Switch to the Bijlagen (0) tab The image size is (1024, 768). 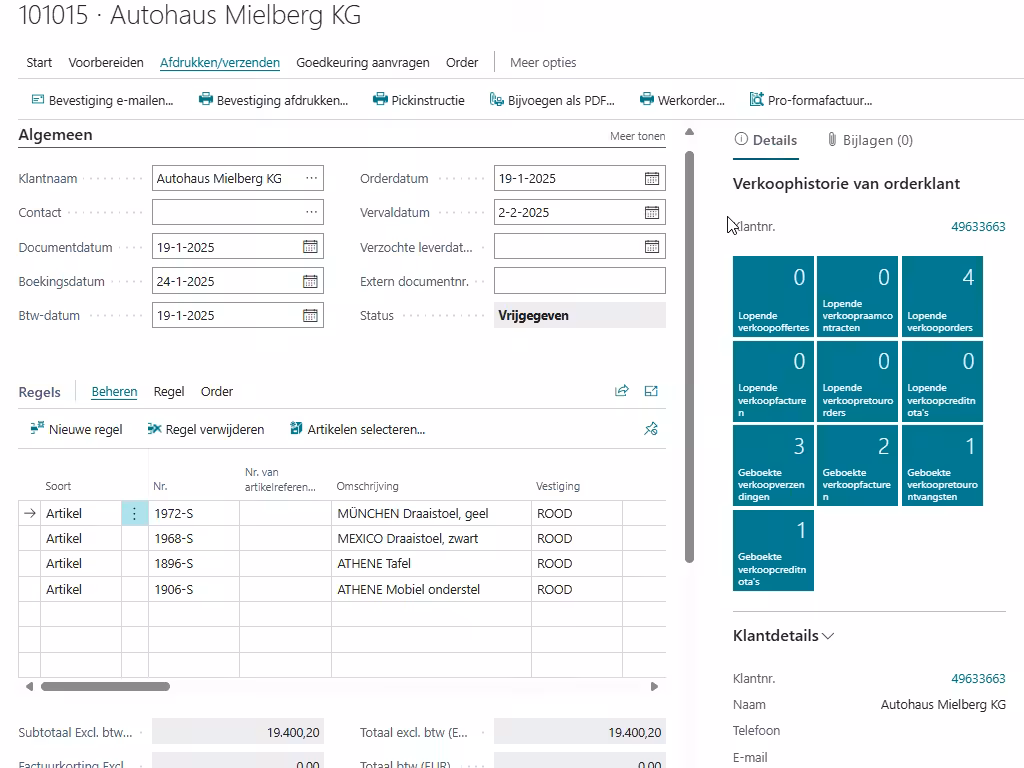[869, 140]
